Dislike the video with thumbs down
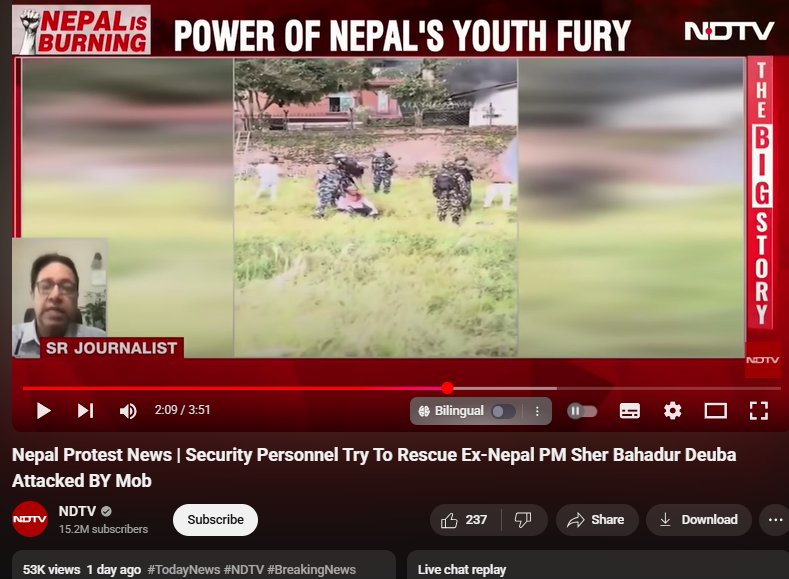 tap(523, 520)
